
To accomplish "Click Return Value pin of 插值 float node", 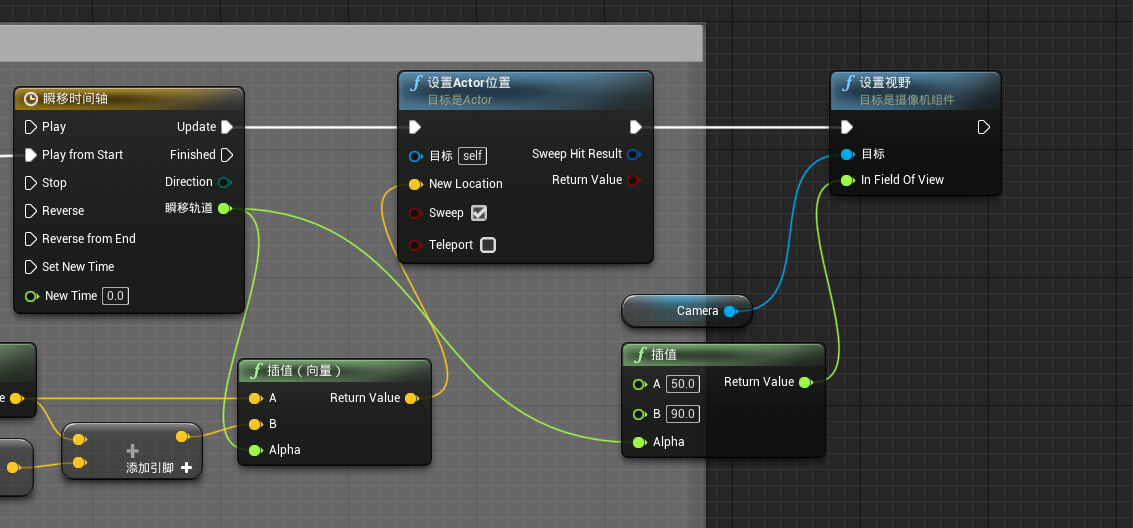I will point(805,382).
